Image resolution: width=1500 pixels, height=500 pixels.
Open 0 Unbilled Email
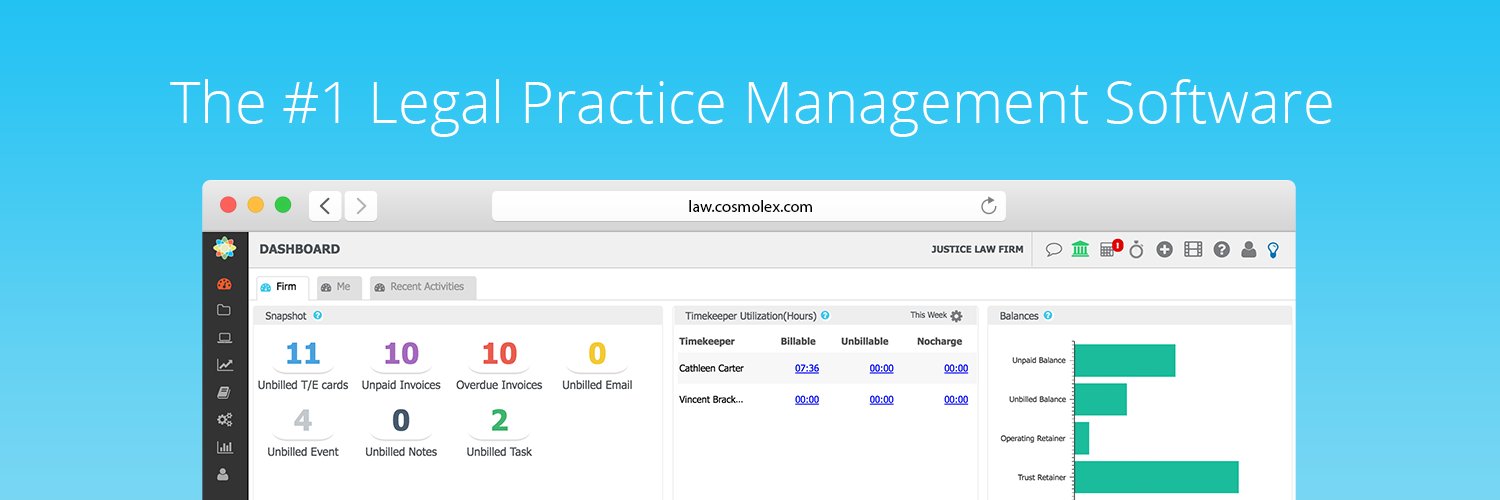[597, 365]
